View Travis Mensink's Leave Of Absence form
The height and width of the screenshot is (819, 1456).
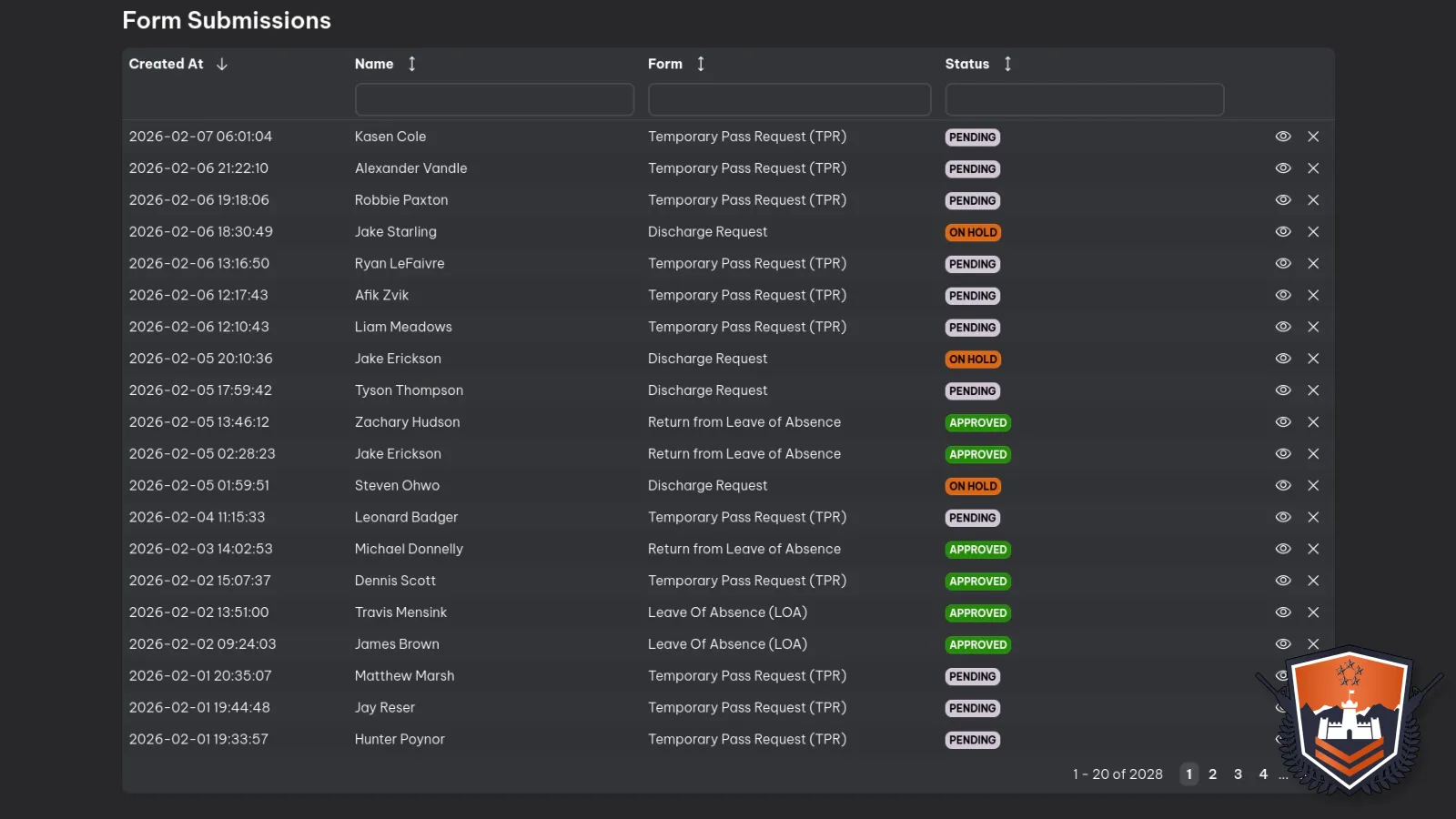pos(1283,612)
